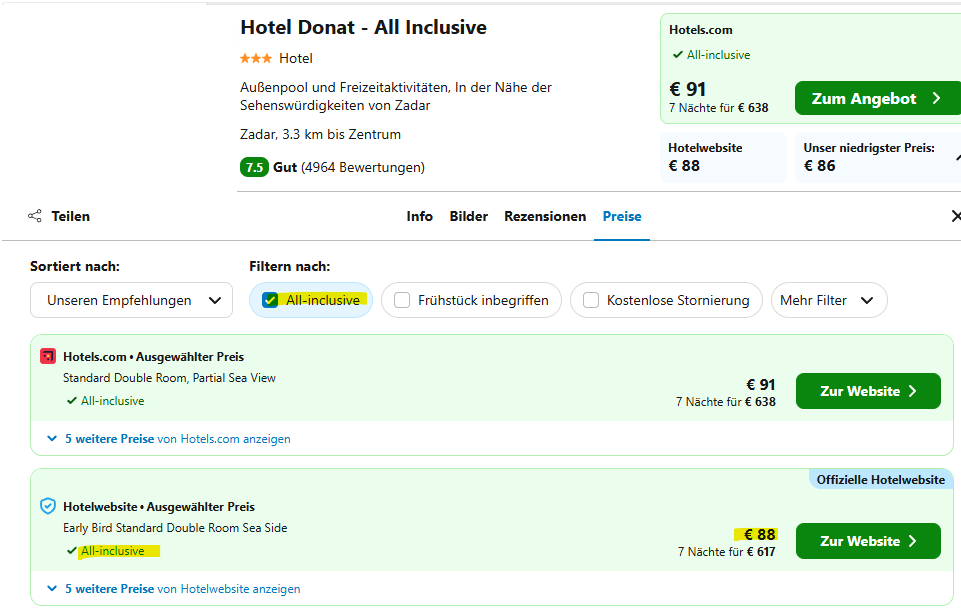Enable the All-inclusive filter checkbox
This screenshot has width=961, height=608.
pyautogui.click(x=270, y=300)
